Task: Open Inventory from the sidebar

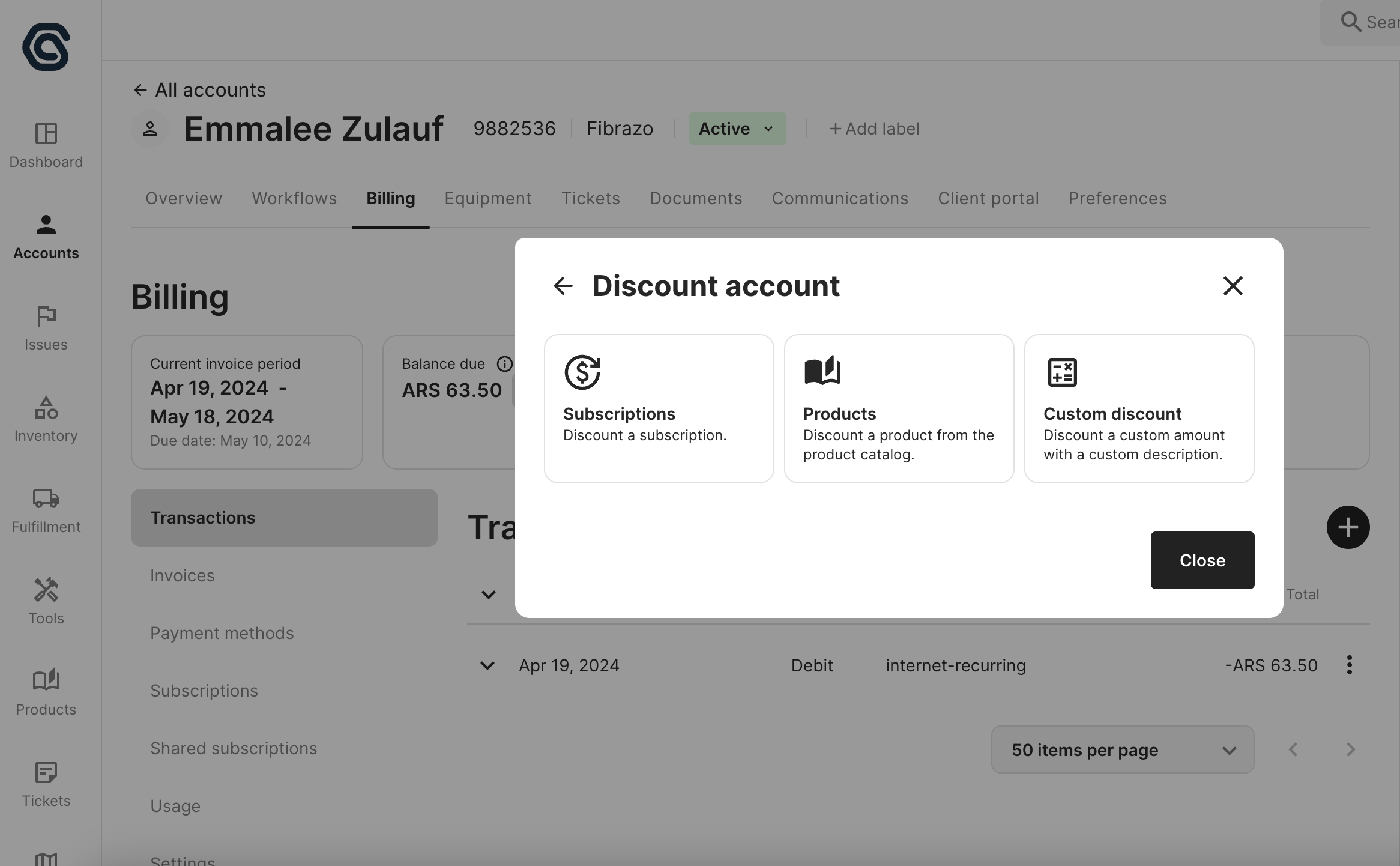Action: [46, 419]
